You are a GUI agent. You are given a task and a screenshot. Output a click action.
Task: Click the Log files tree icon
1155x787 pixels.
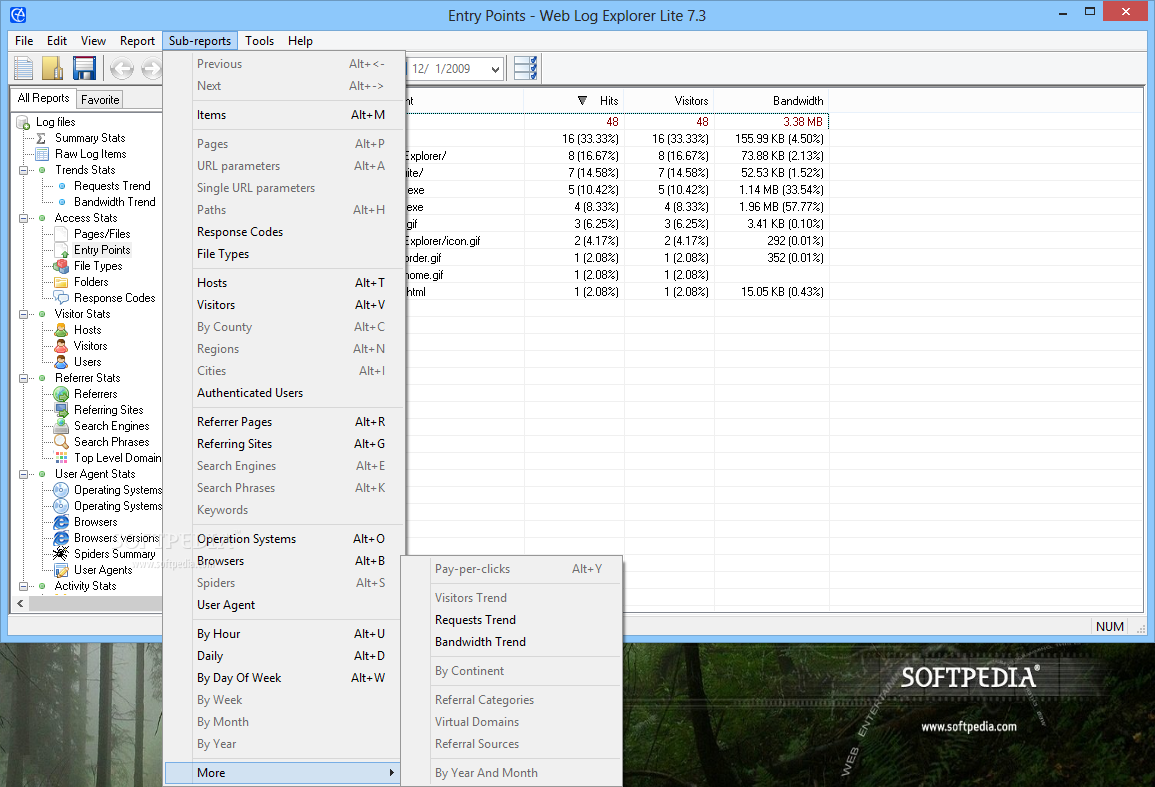24,122
